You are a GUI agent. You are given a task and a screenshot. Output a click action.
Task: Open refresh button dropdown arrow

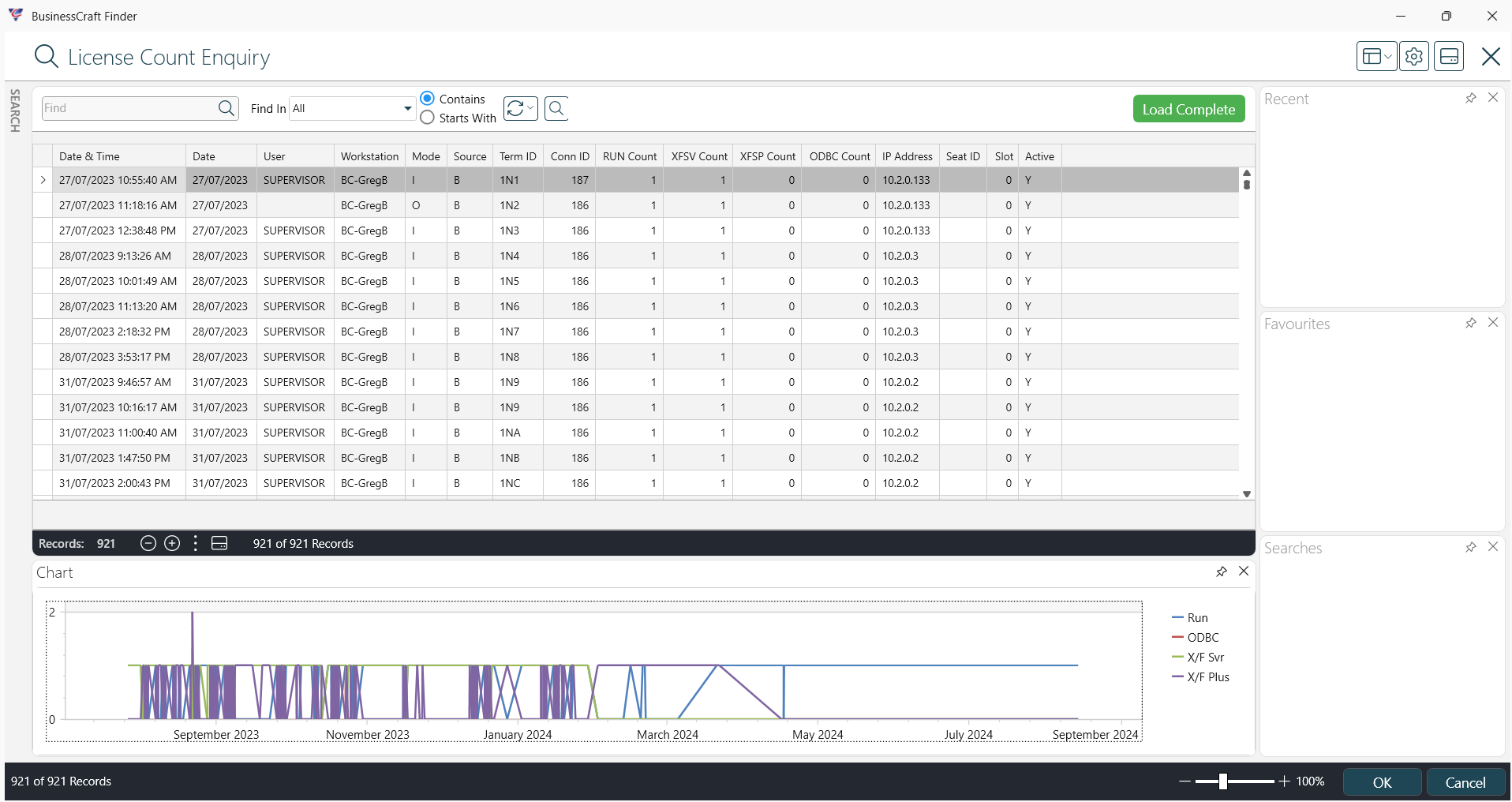click(x=531, y=108)
